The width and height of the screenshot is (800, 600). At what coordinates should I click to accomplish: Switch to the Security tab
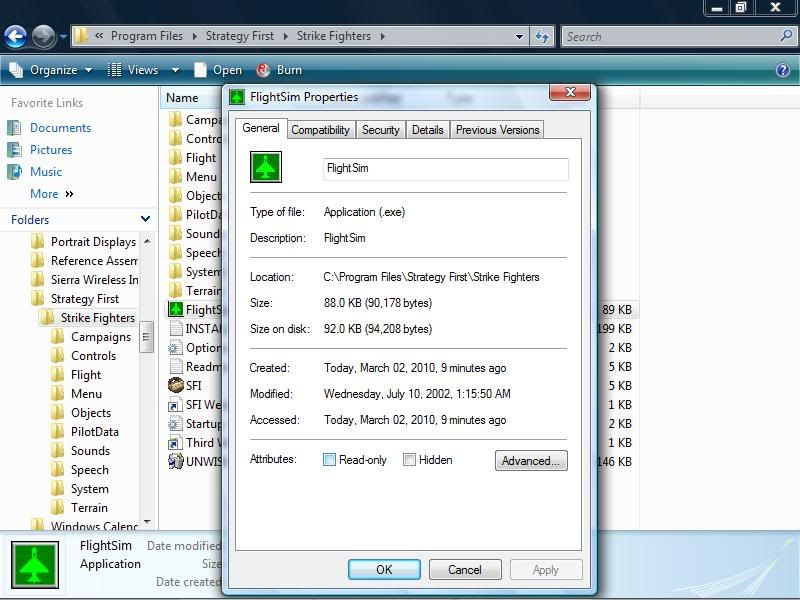click(381, 130)
